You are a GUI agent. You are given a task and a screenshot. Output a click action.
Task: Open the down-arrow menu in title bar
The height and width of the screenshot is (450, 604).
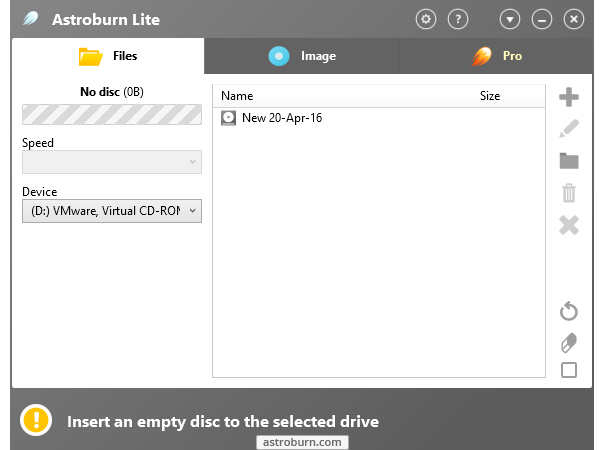coord(510,19)
